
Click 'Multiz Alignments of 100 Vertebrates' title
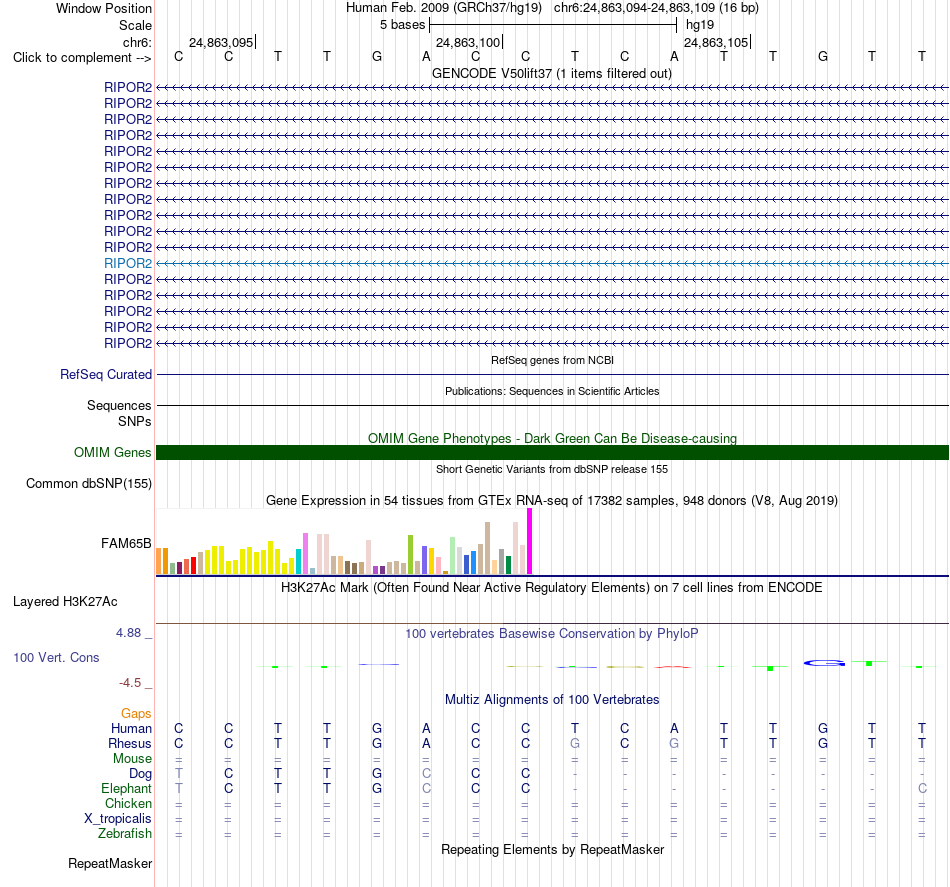click(552, 699)
